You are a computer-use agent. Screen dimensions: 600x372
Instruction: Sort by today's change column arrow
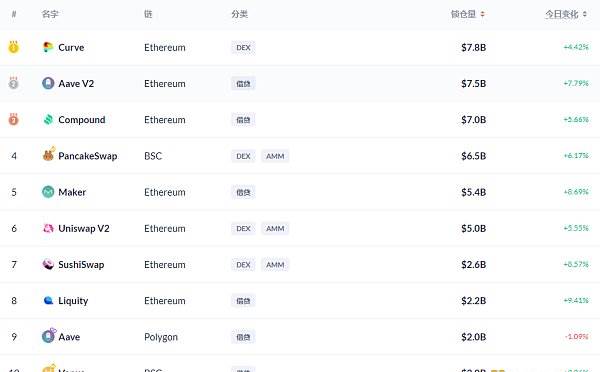pyautogui.click(x=585, y=14)
